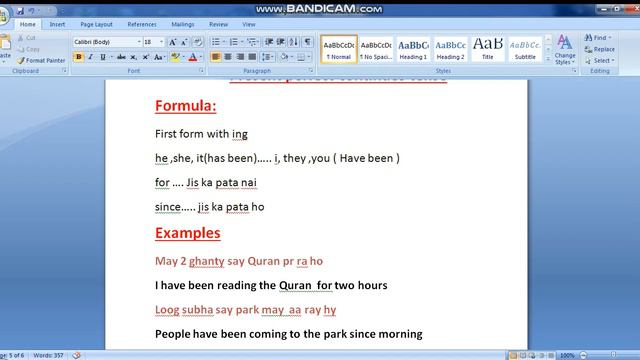Screen dimensions: 640x360
Task: Click Words: 357 in status bar
Action: point(48,355)
